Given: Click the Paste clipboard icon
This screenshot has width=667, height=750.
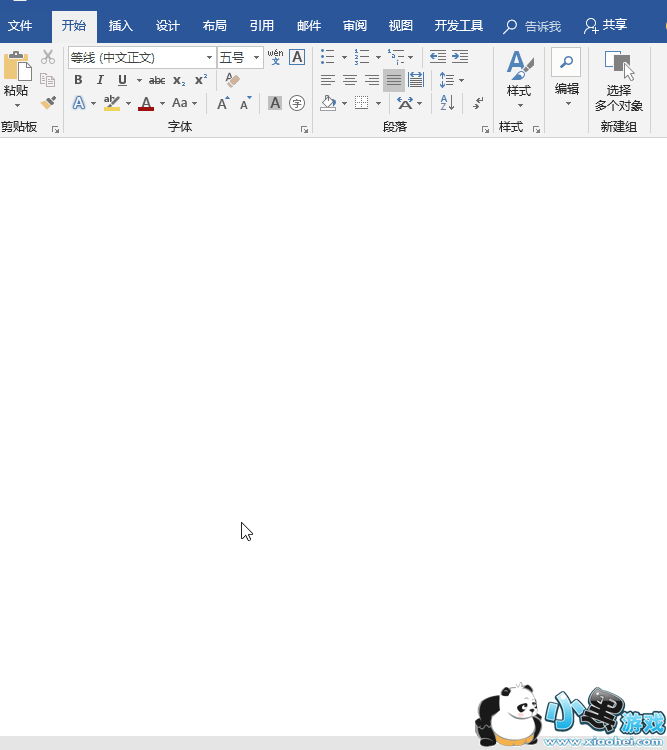Looking at the screenshot, I should point(17,66).
